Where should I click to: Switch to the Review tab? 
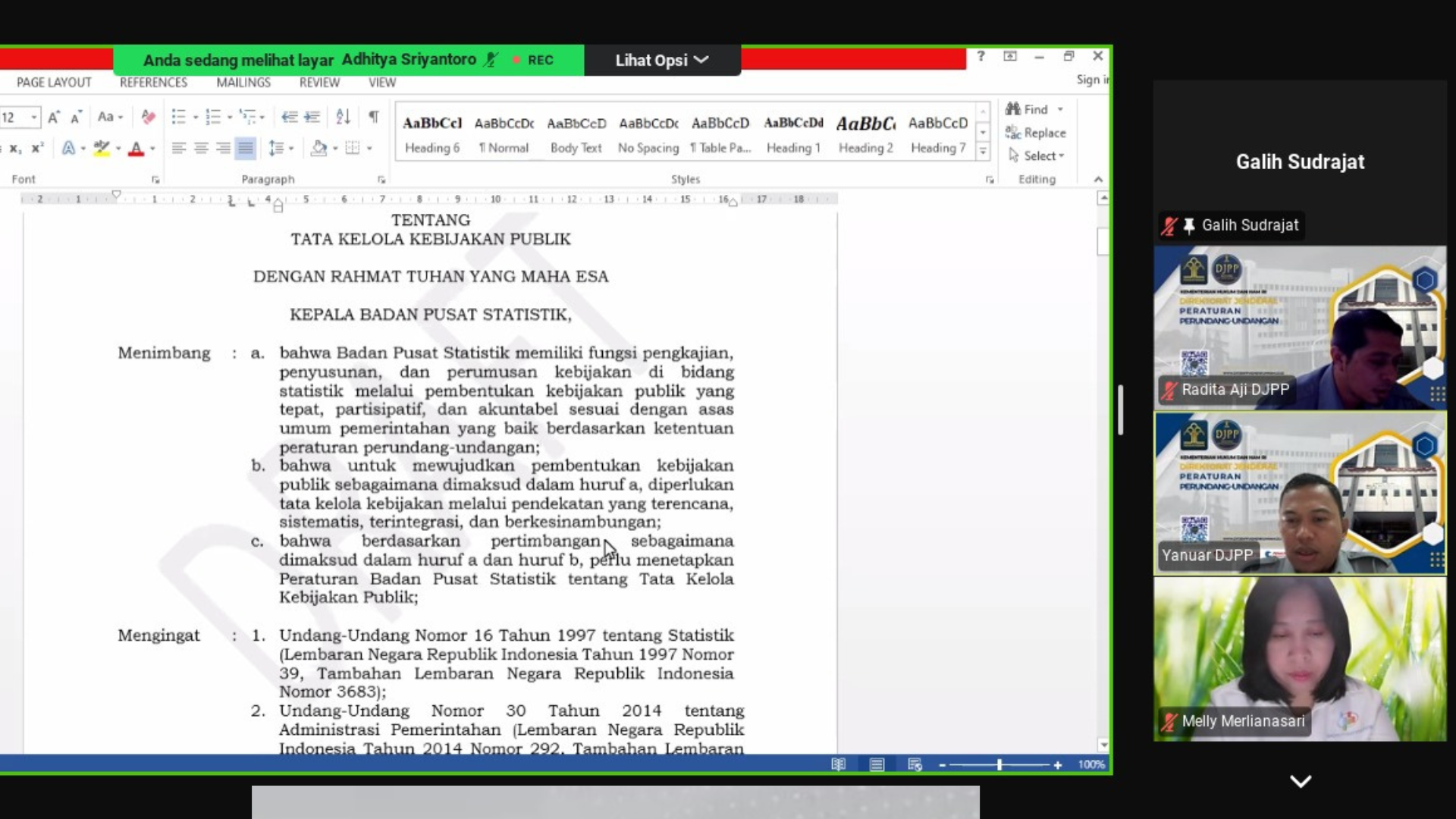319,83
